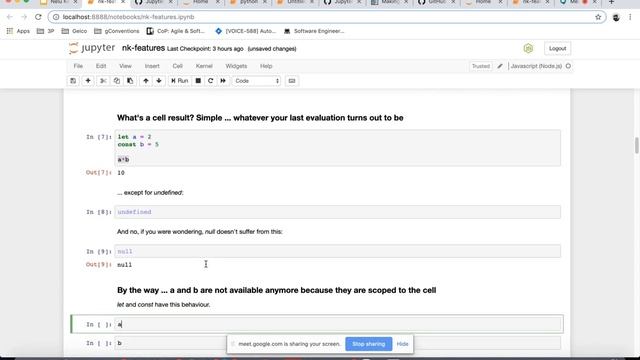Go forward with browser forward arrow
The image size is (640, 360).
24,17
